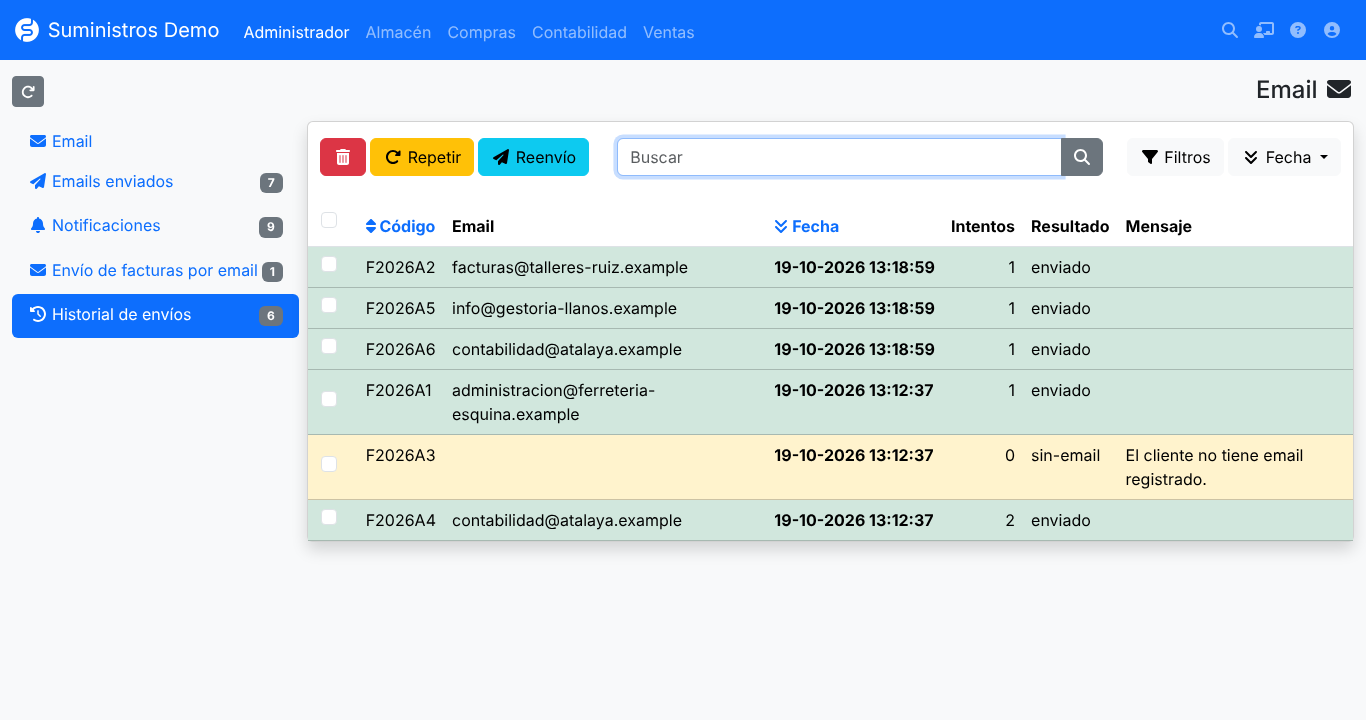1366x720 pixels.
Task: Open the user account icon
Action: click(1332, 30)
